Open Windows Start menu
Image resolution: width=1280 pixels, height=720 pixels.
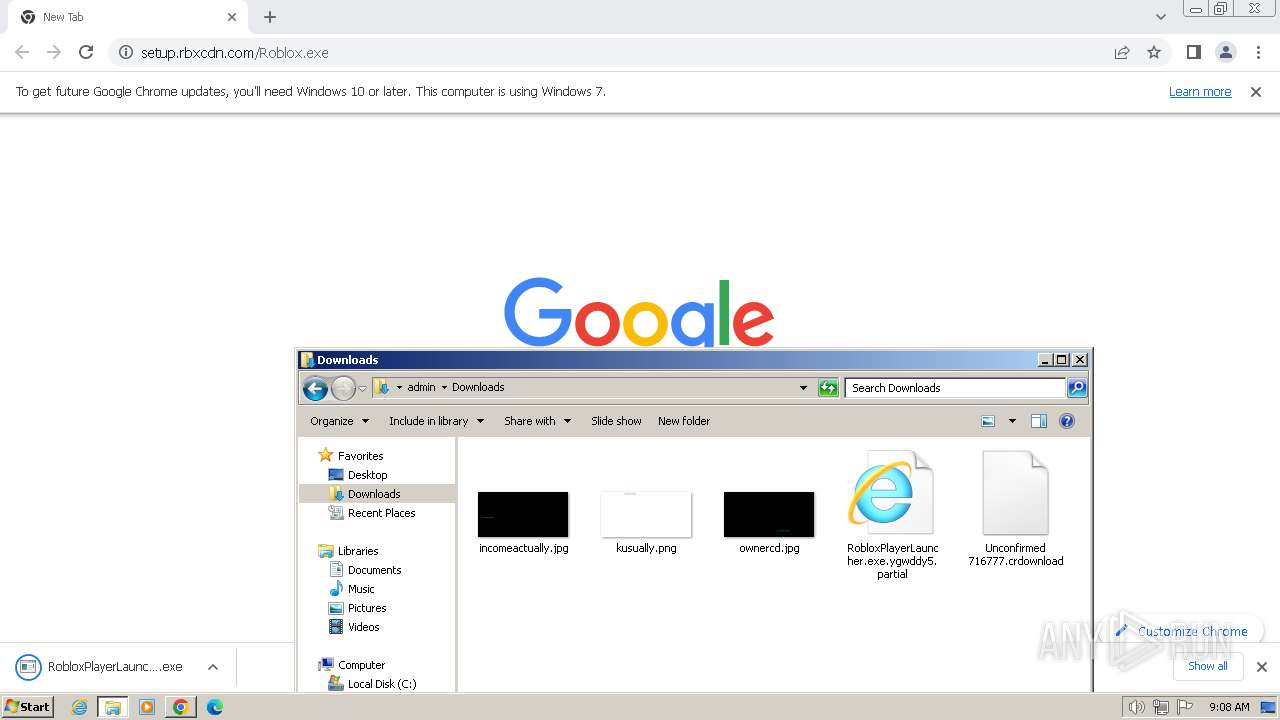point(27,707)
